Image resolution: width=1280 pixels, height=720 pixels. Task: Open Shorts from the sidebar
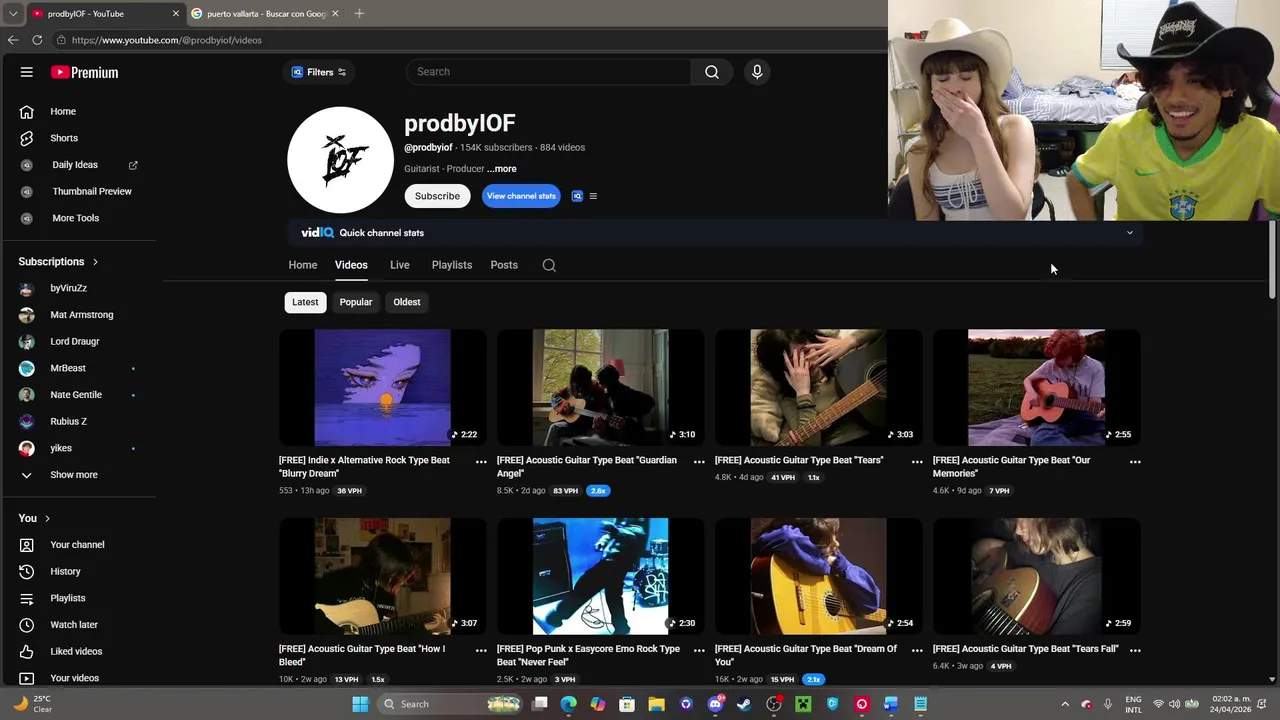pyautogui.click(x=64, y=138)
